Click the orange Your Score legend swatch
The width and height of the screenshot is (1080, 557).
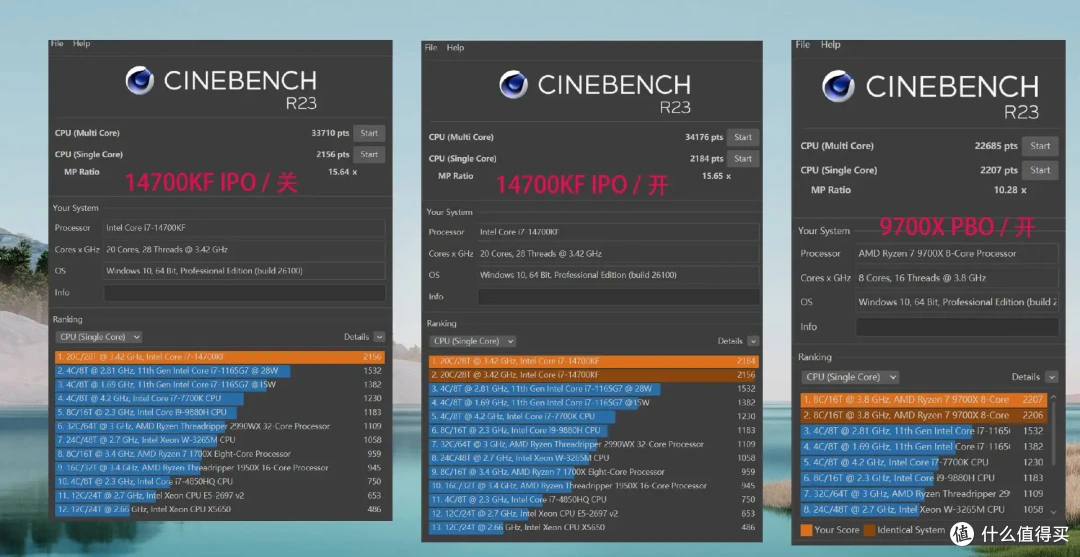(806, 529)
